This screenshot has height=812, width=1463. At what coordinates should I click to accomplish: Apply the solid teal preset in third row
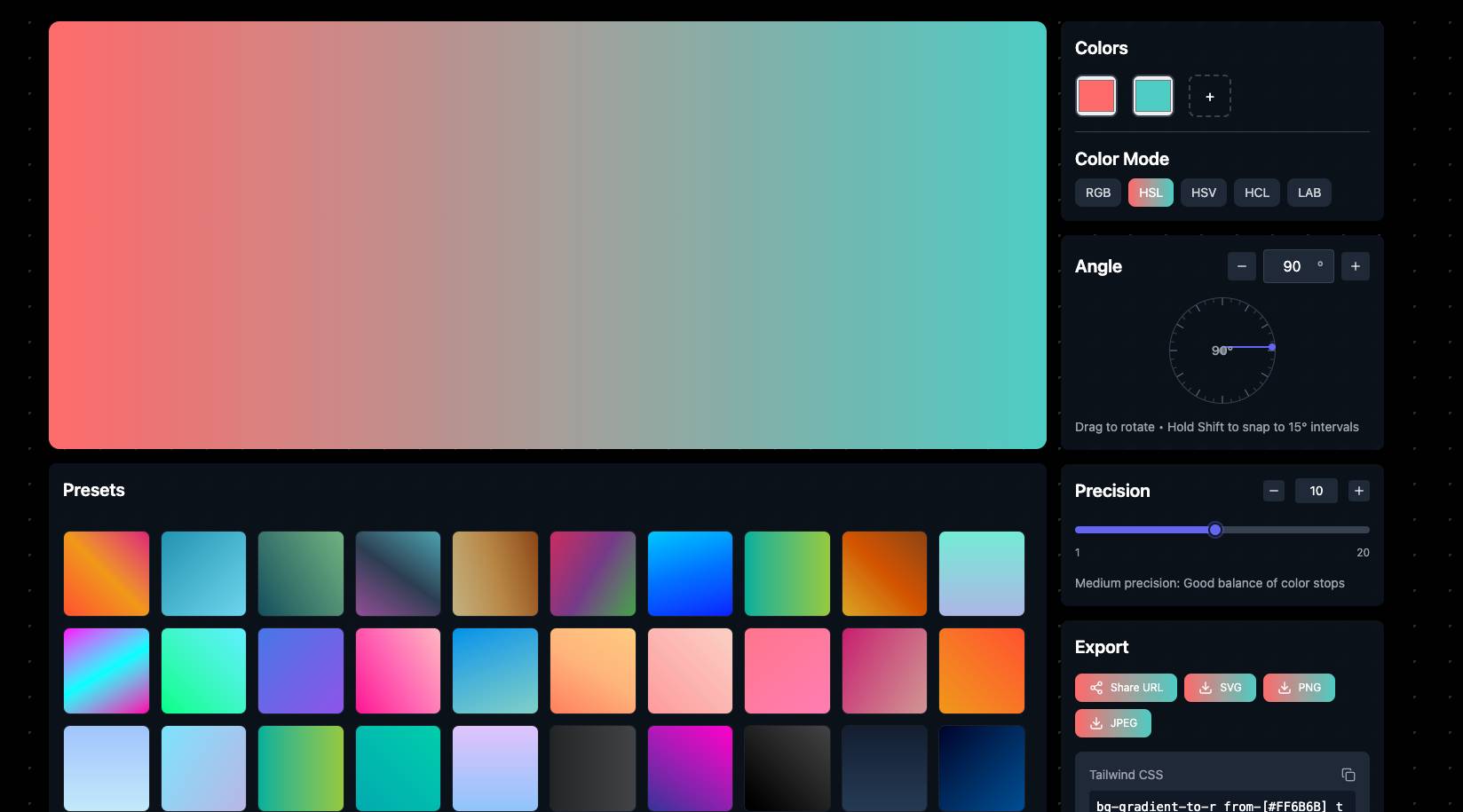(398, 769)
